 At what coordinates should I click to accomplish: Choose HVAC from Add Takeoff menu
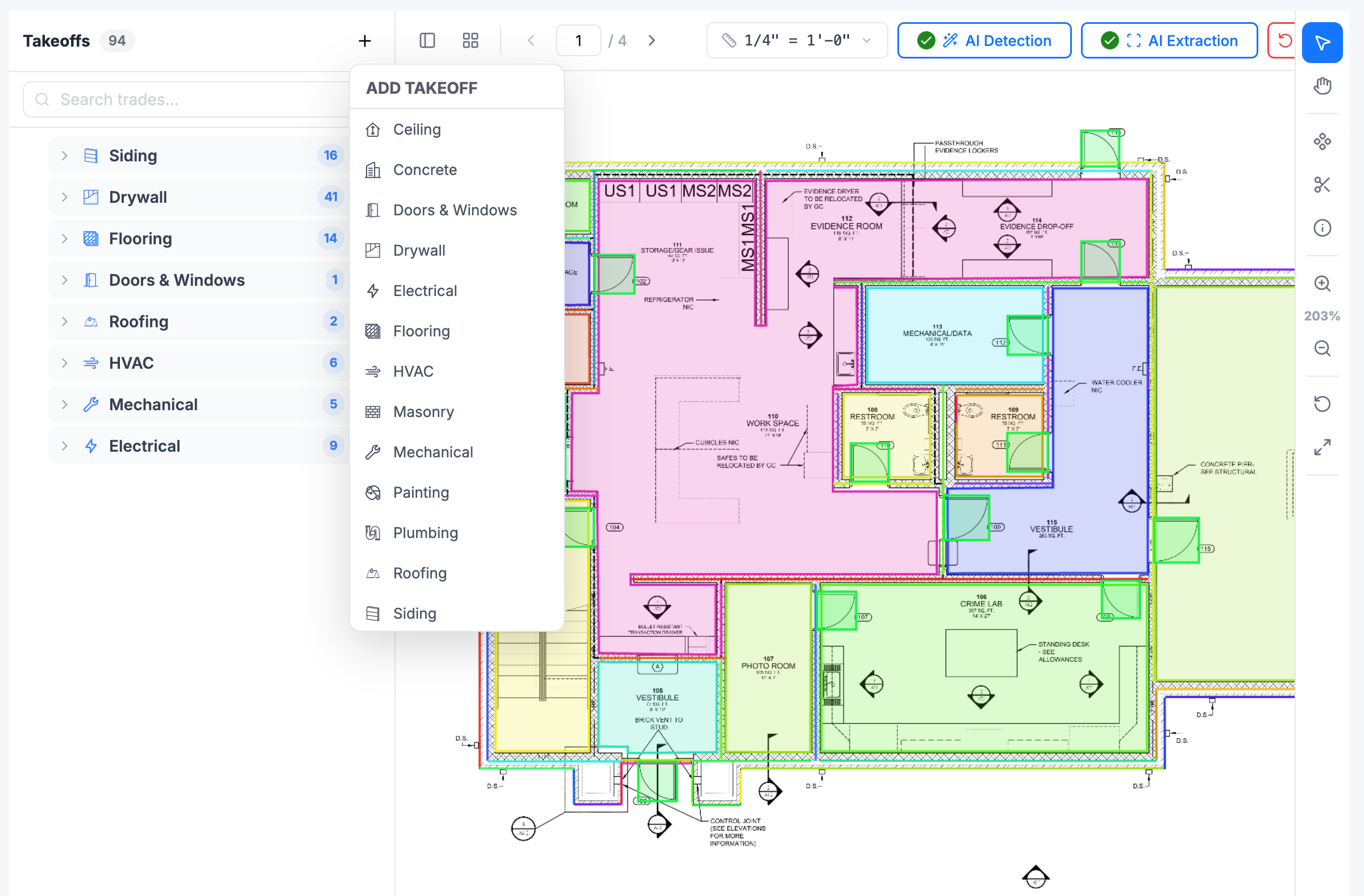coord(457,372)
